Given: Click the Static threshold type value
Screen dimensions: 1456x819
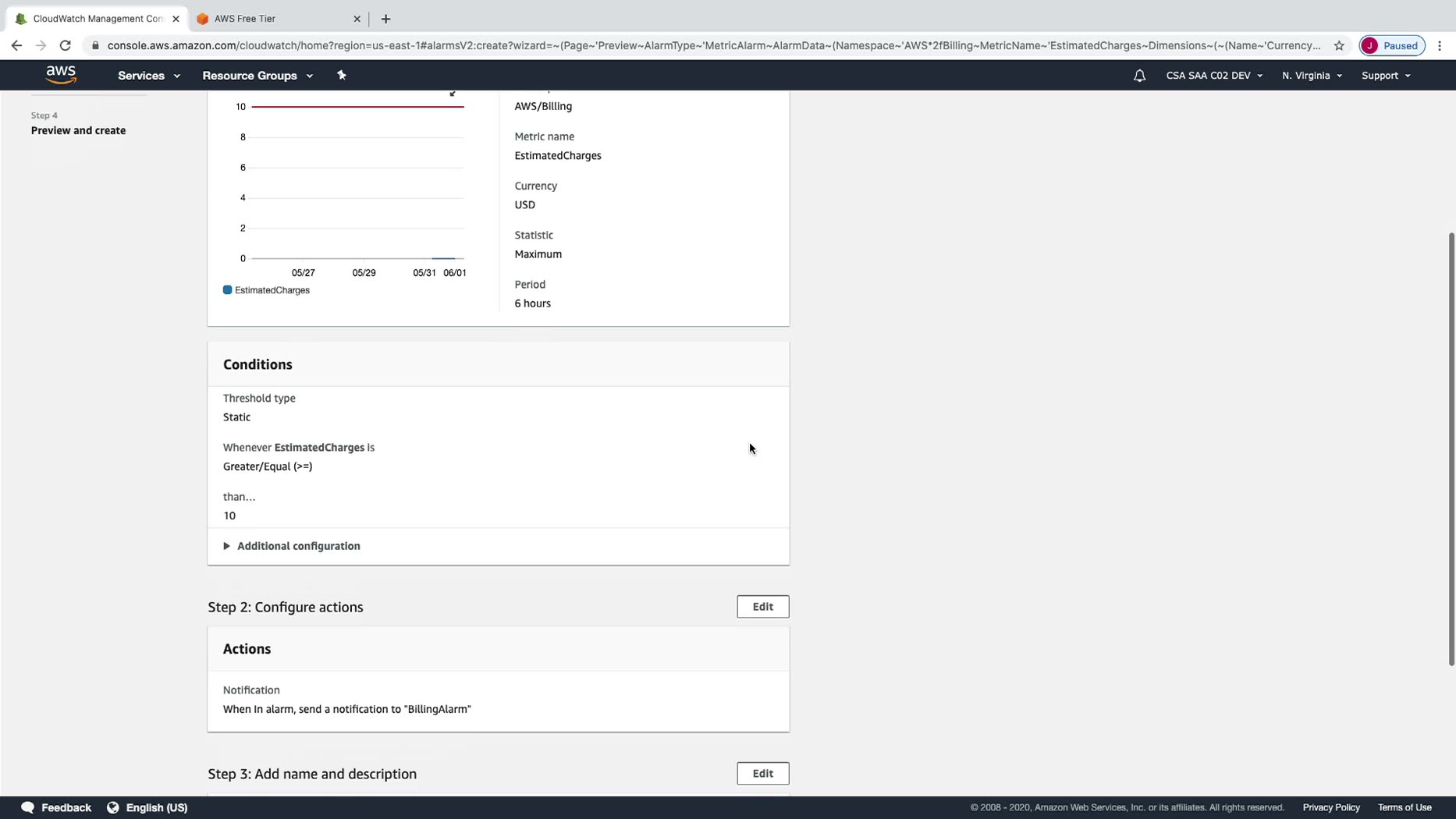Looking at the screenshot, I should pos(237,417).
